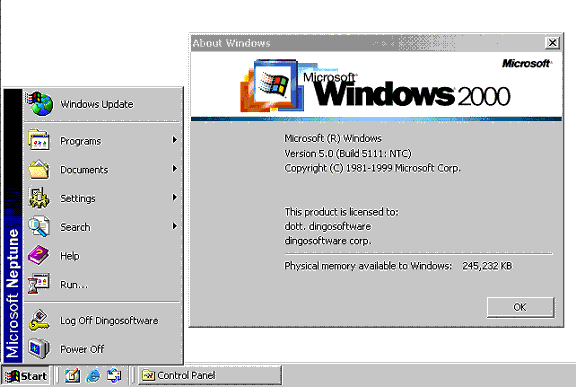Click the Run icon in Start menu

point(39,284)
